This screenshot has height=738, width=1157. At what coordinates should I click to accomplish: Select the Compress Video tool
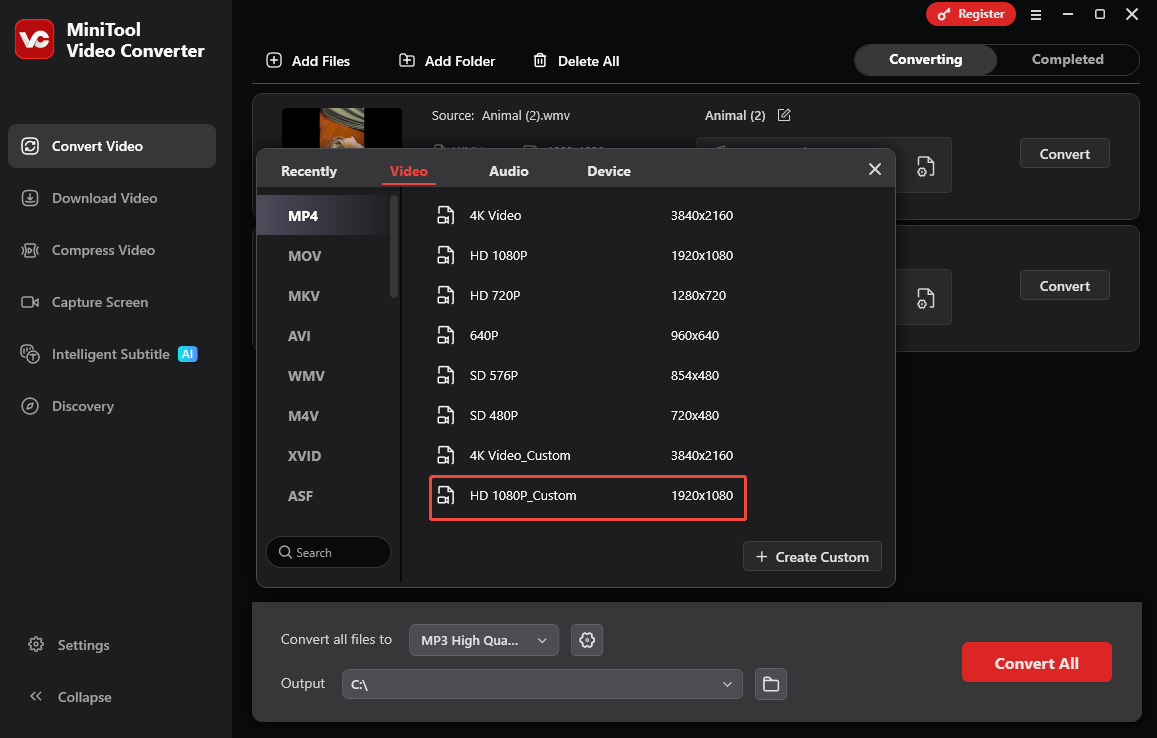click(x=101, y=250)
